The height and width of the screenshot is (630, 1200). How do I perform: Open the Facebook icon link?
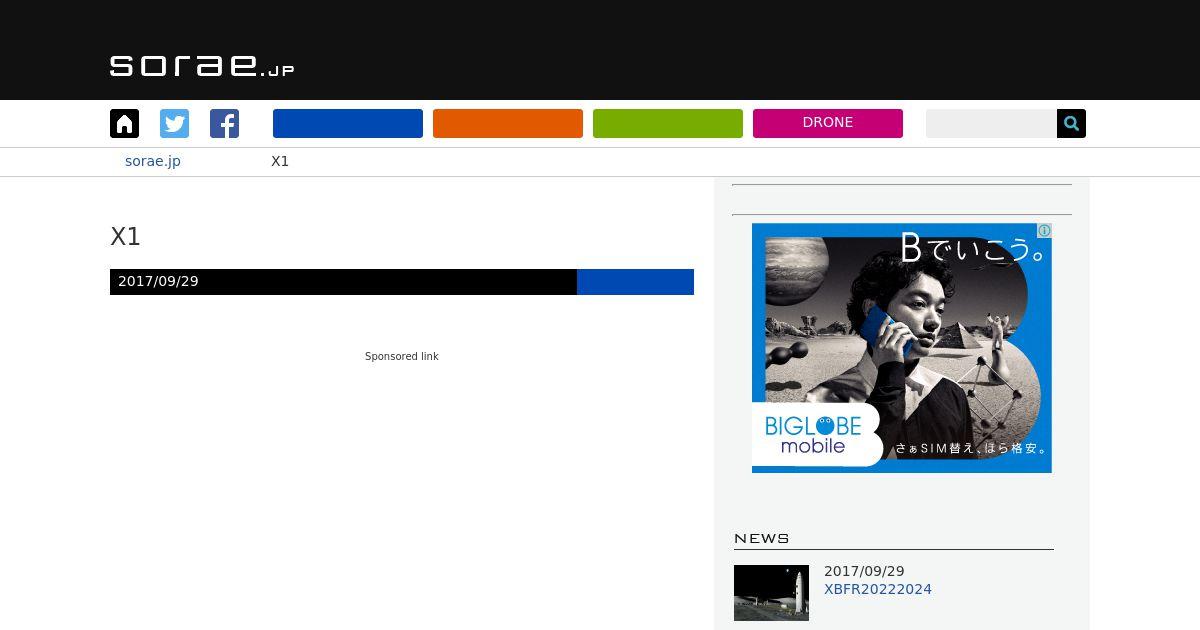(224, 123)
